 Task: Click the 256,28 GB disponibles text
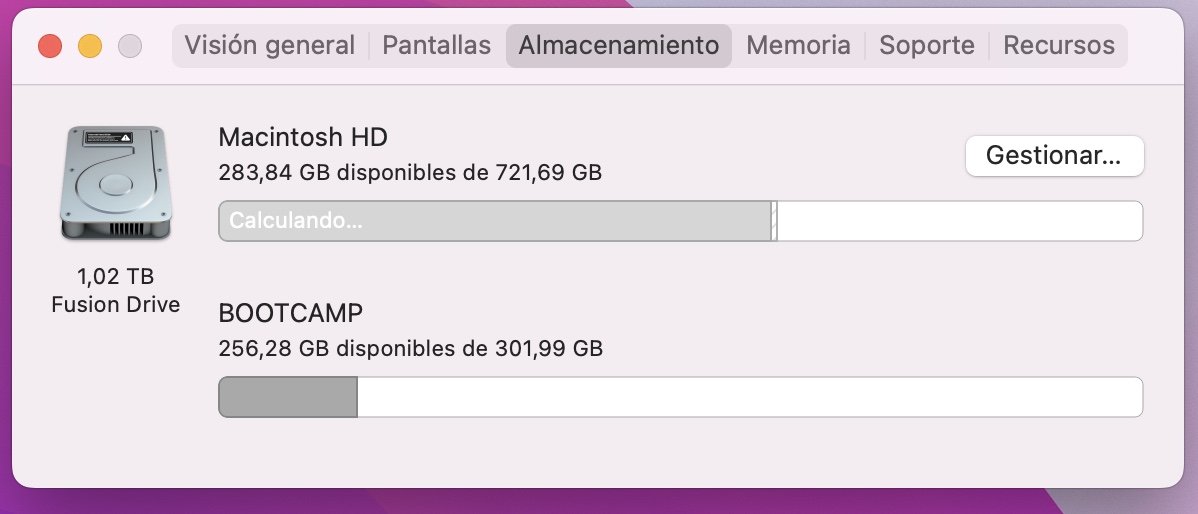click(x=410, y=349)
